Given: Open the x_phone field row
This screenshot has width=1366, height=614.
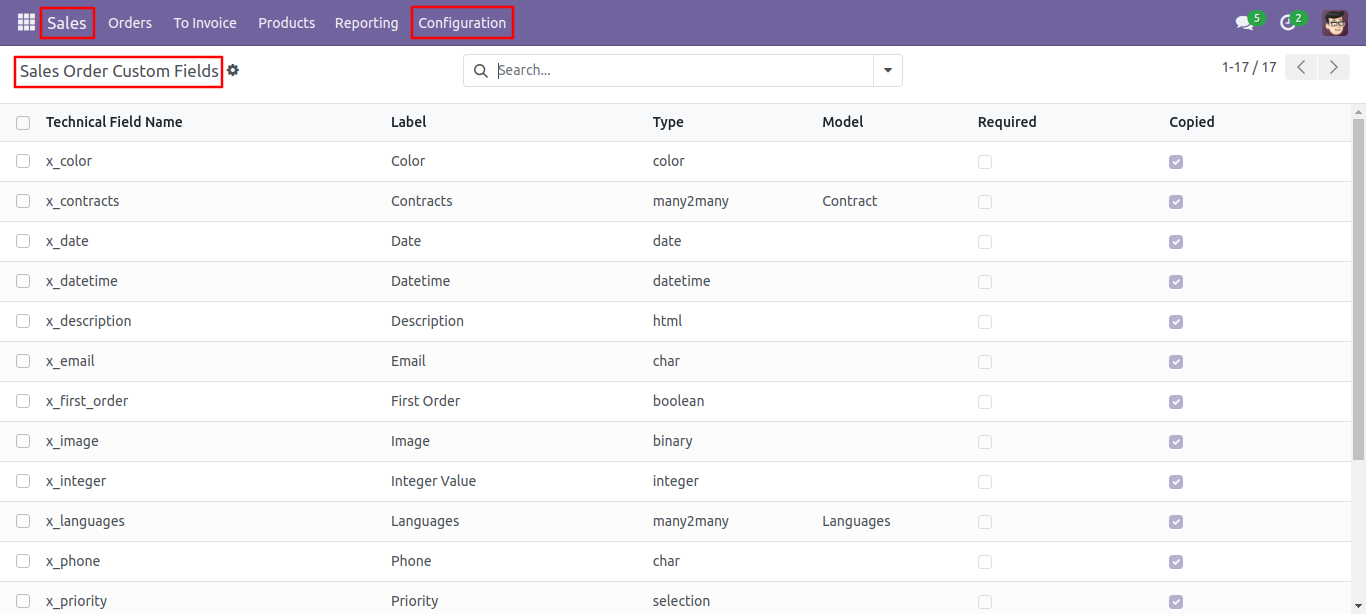Looking at the screenshot, I should click(x=676, y=561).
